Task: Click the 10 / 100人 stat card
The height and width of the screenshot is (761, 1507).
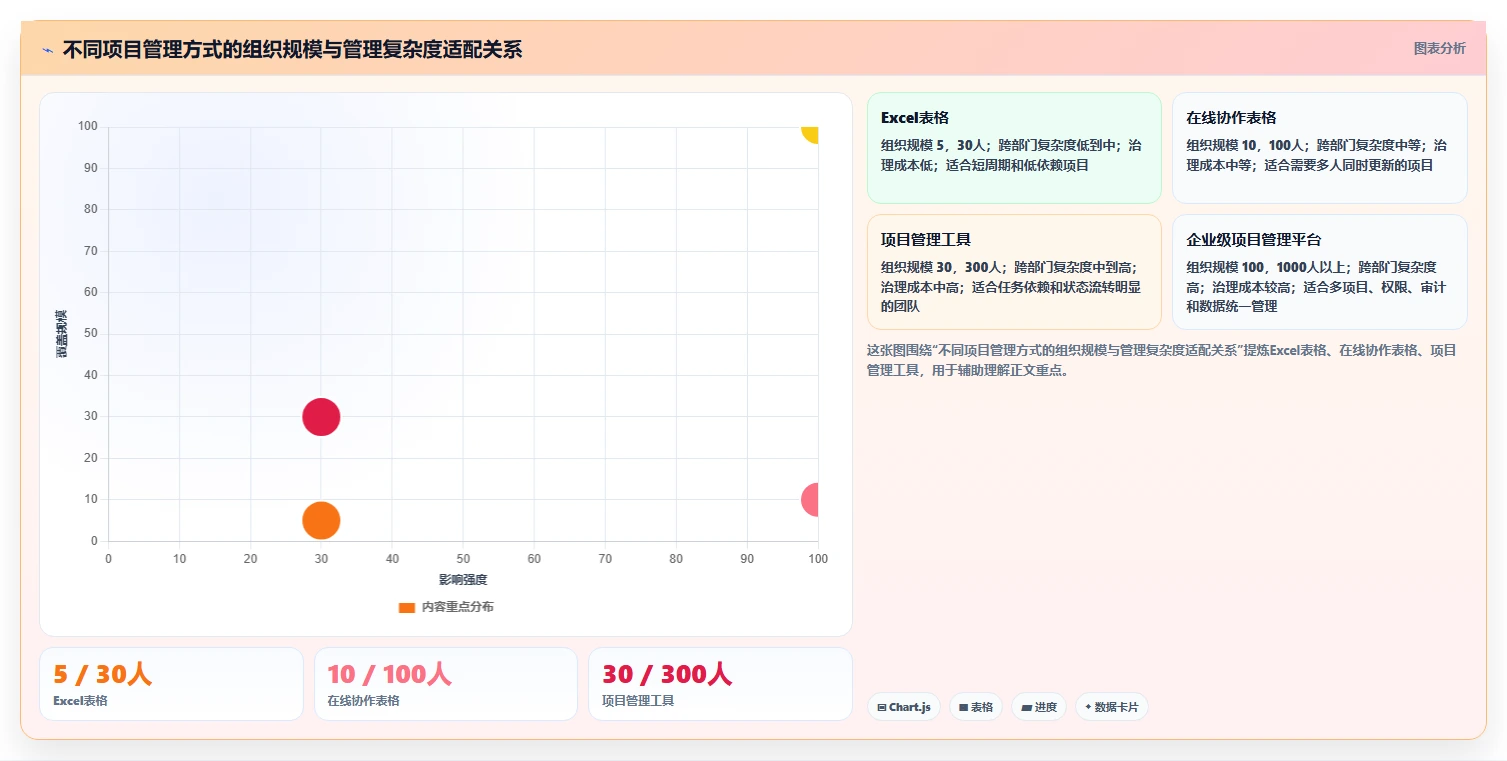Action: 446,684
